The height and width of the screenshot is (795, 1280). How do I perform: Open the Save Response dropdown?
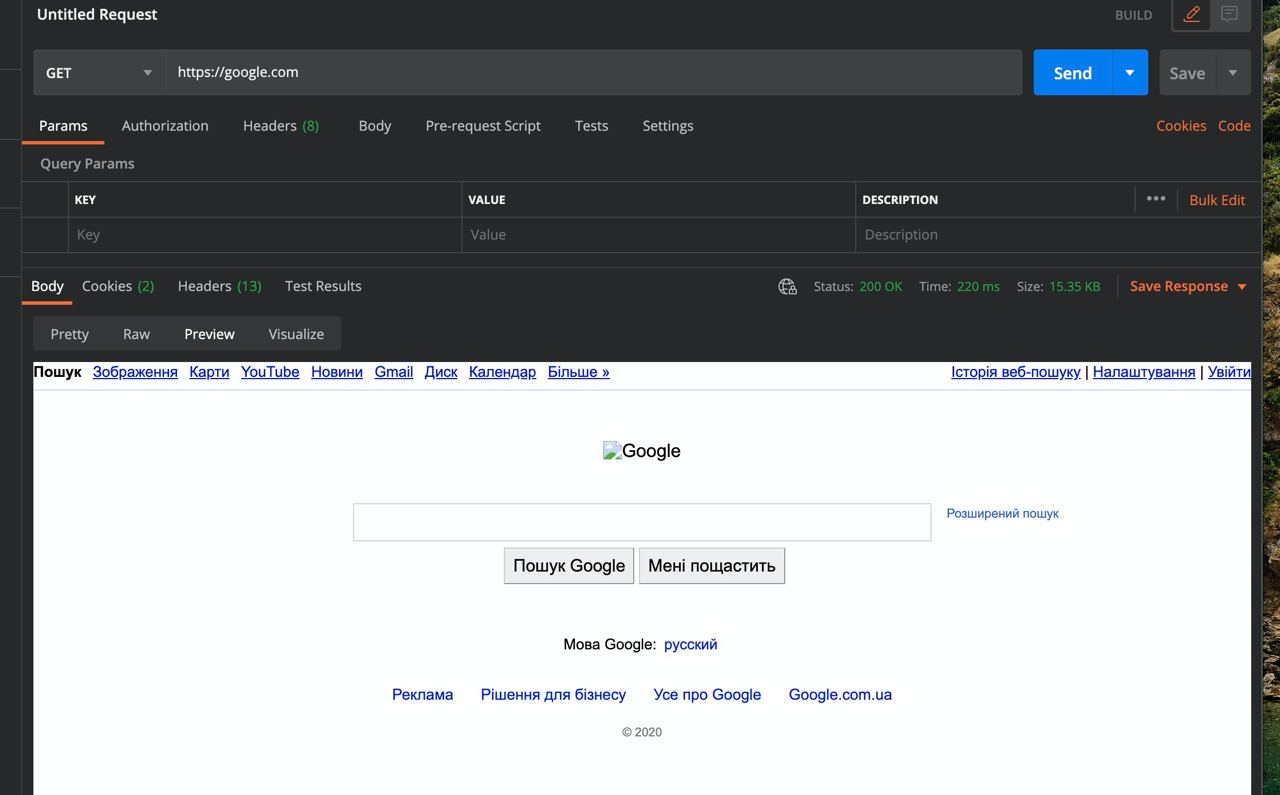tap(1189, 286)
